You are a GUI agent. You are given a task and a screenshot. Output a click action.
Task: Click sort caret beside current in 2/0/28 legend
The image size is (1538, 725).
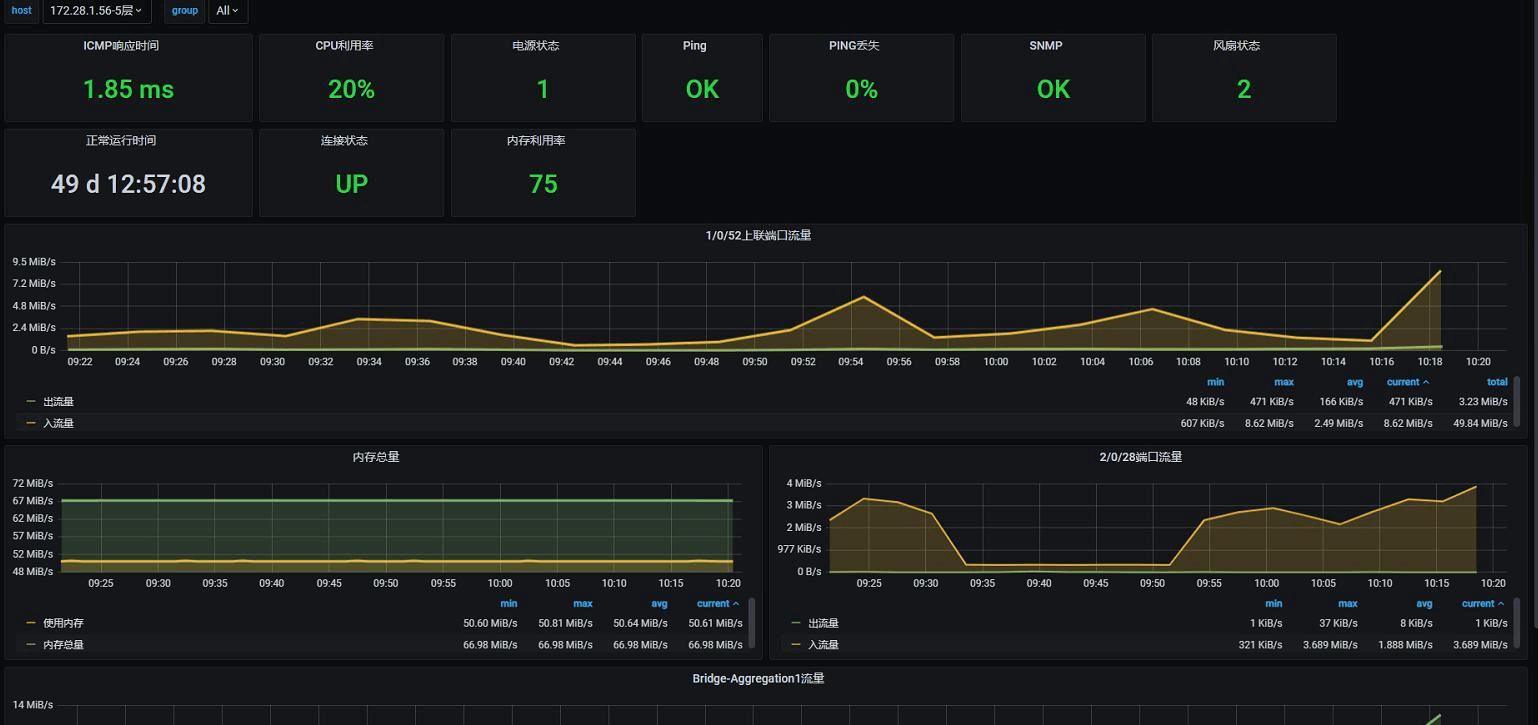coord(1502,604)
